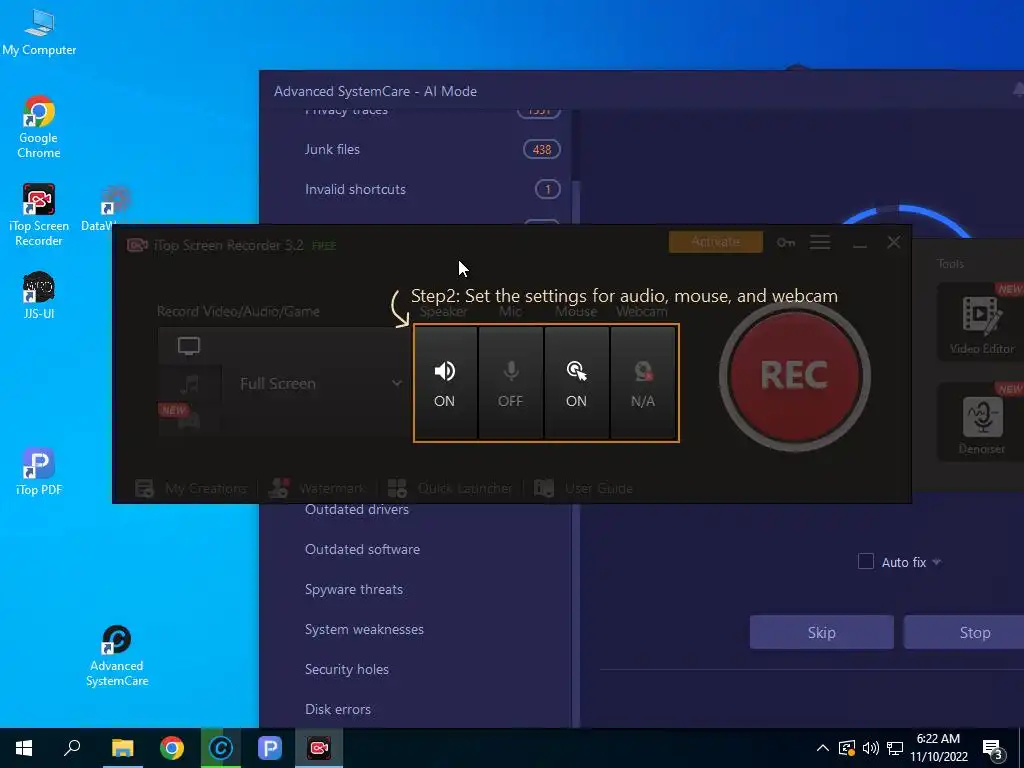The image size is (1024, 768).
Task: Expand the Auto fix dropdown arrow
Action: [x=937, y=562]
